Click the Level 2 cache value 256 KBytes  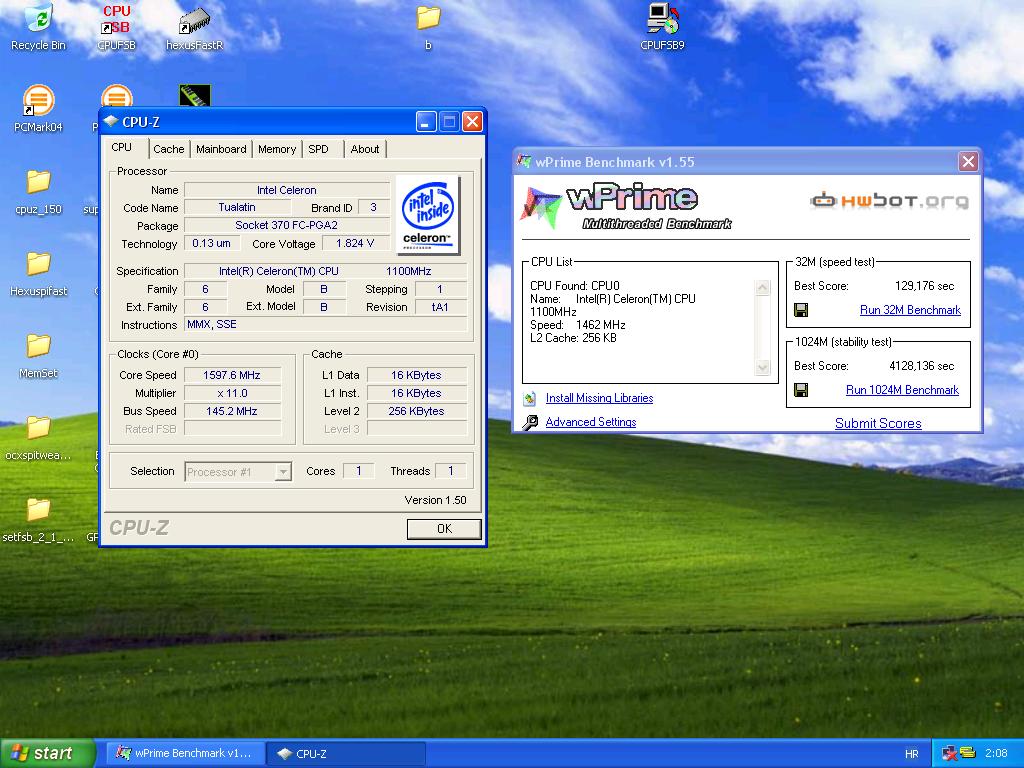[417, 411]
